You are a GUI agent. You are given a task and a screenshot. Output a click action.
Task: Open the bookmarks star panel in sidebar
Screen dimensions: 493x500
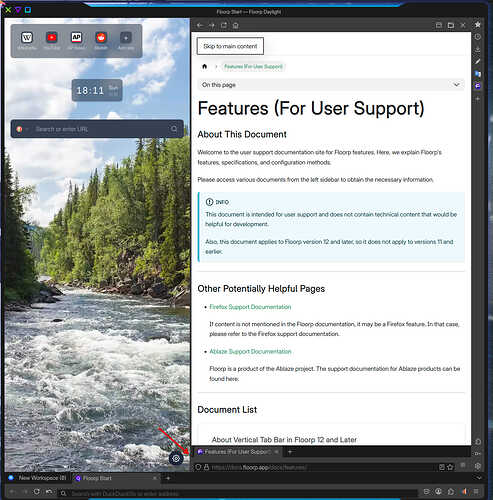pyautogui.click(x=478, y=25)
